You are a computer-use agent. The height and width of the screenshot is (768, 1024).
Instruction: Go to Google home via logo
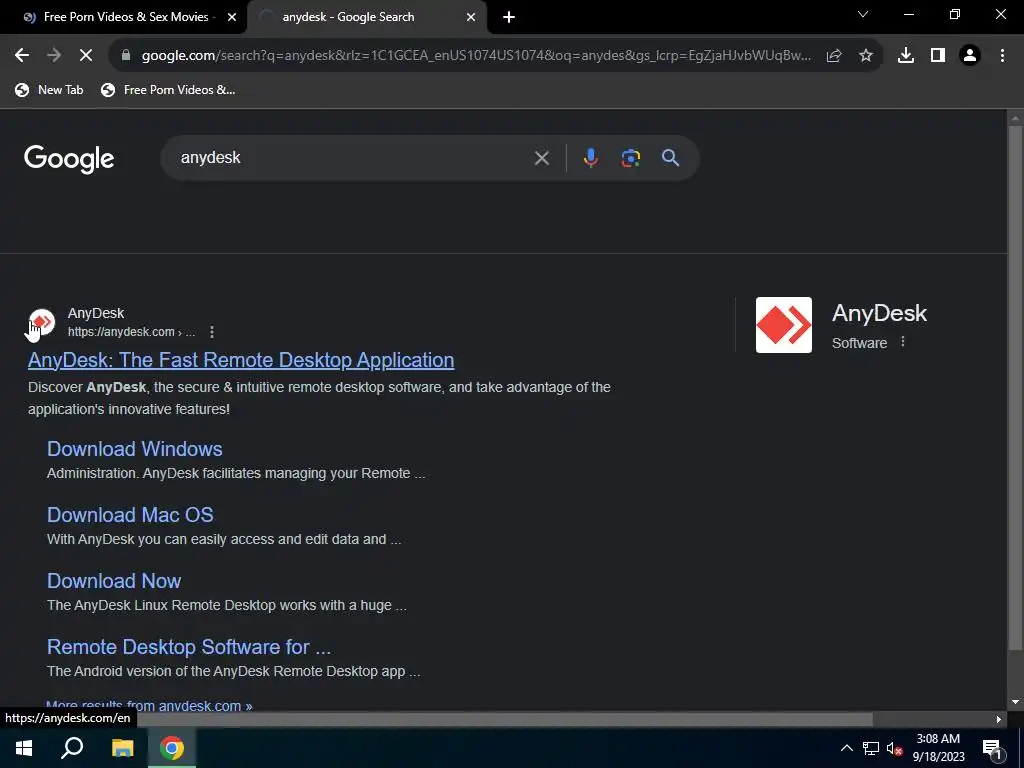pos(69,159)
